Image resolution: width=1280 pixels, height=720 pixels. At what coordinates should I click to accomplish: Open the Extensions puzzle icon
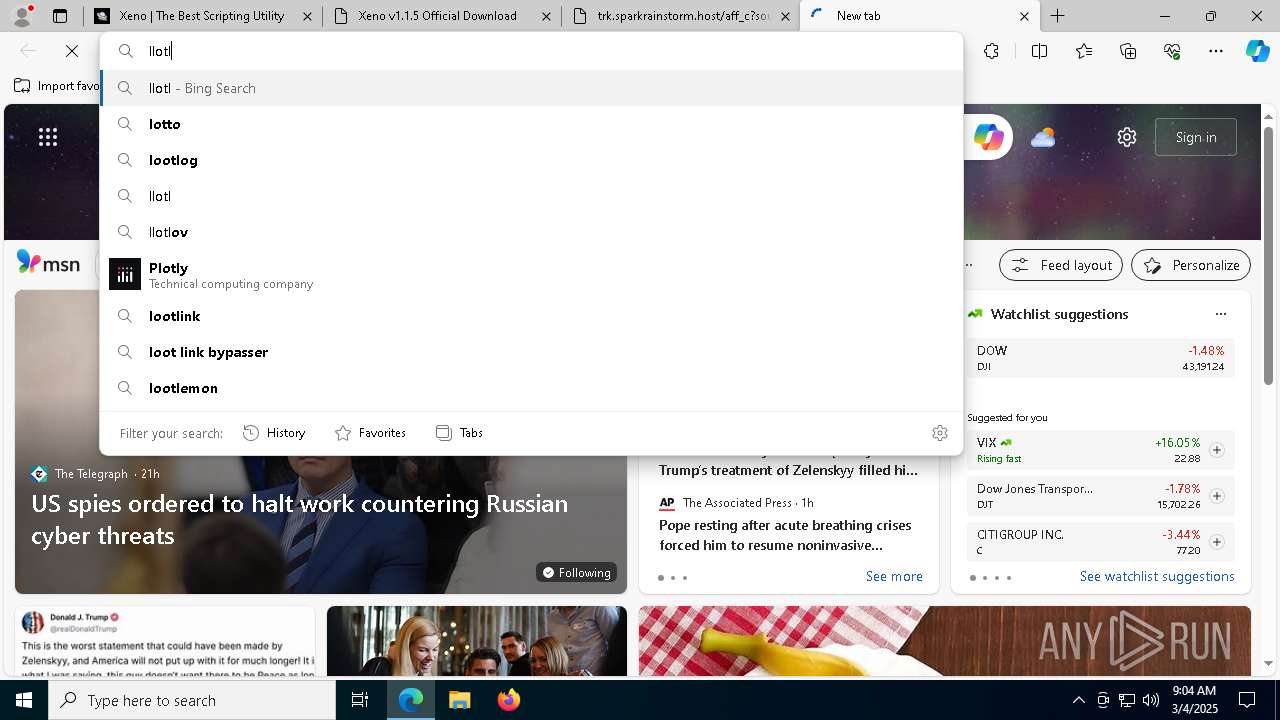tap(991, 51)
